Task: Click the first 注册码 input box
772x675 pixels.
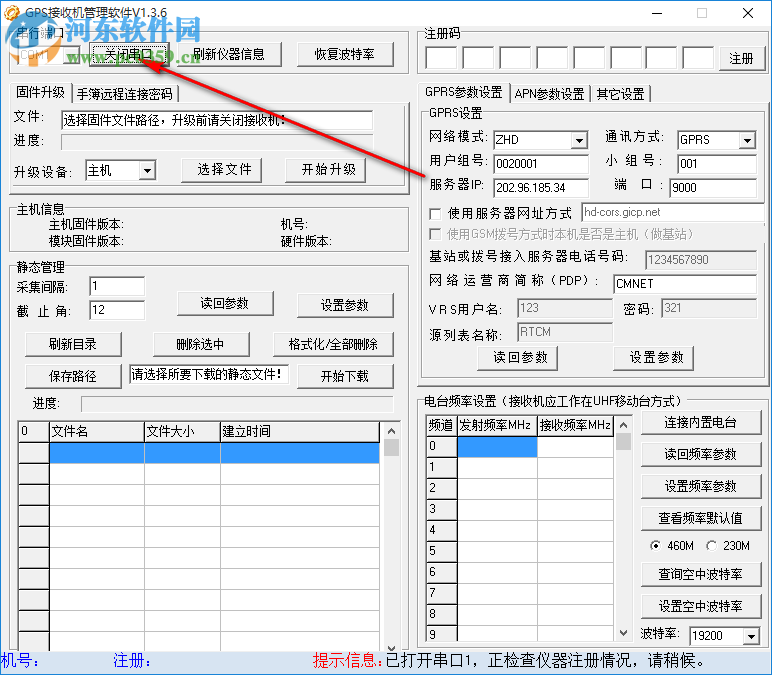Action: 441,58
